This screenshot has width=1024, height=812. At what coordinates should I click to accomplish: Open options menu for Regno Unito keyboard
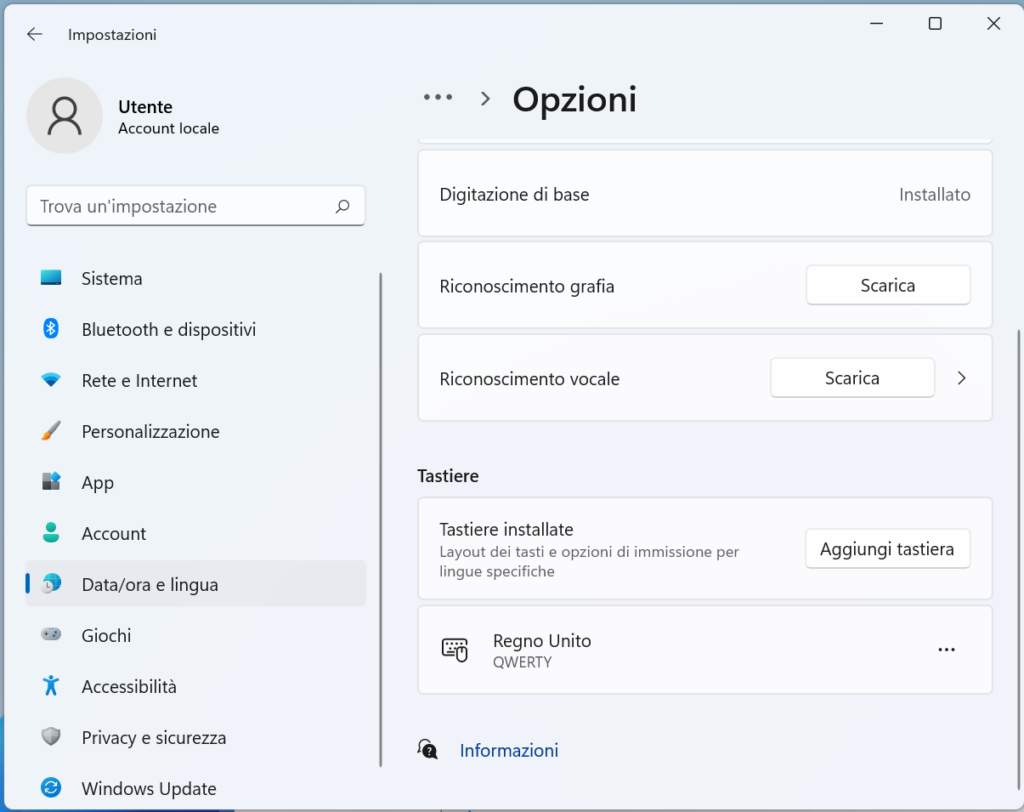pyautogui.click(x=946, y=649)
